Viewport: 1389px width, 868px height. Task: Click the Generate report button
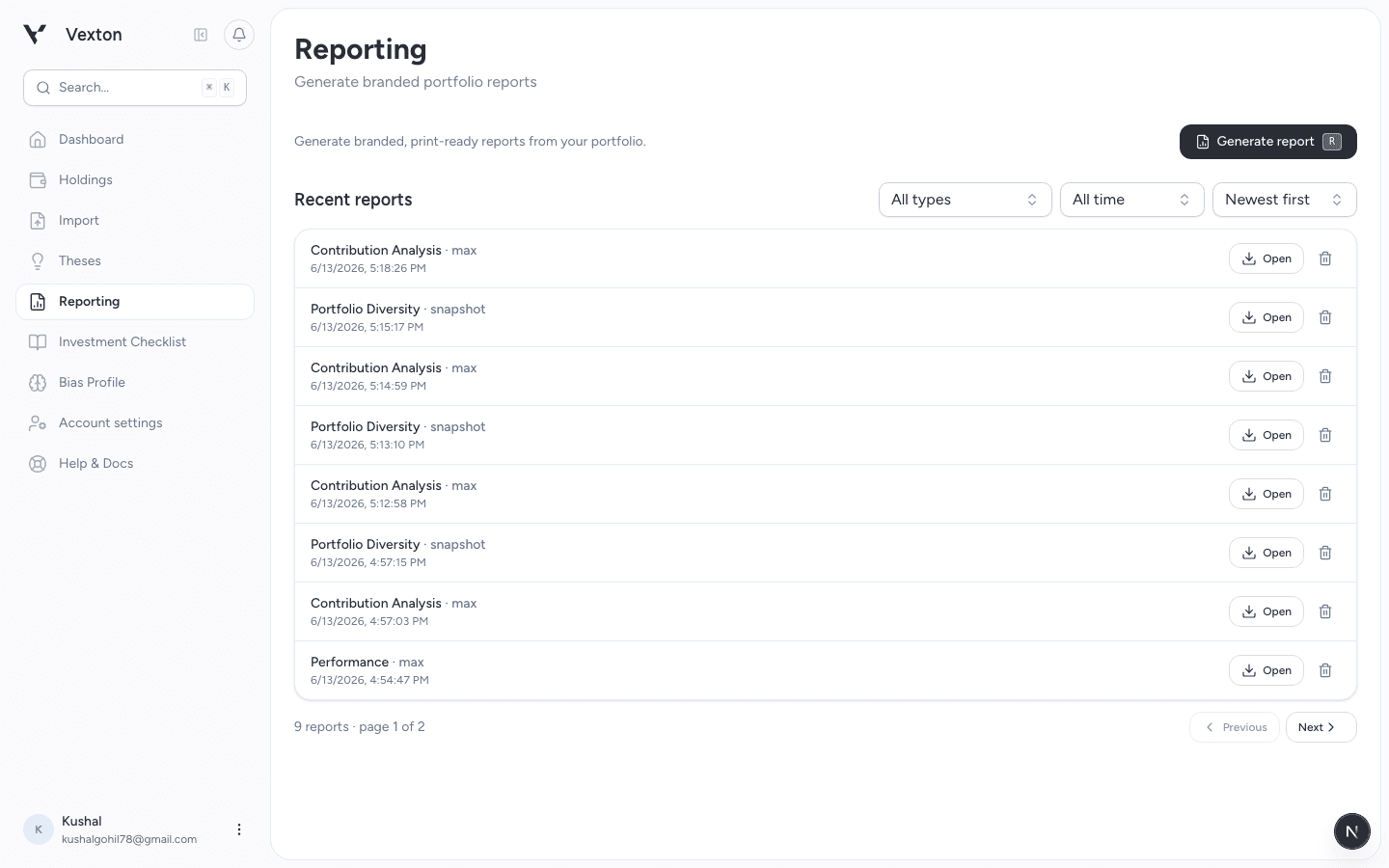[x=1267, y=142]
